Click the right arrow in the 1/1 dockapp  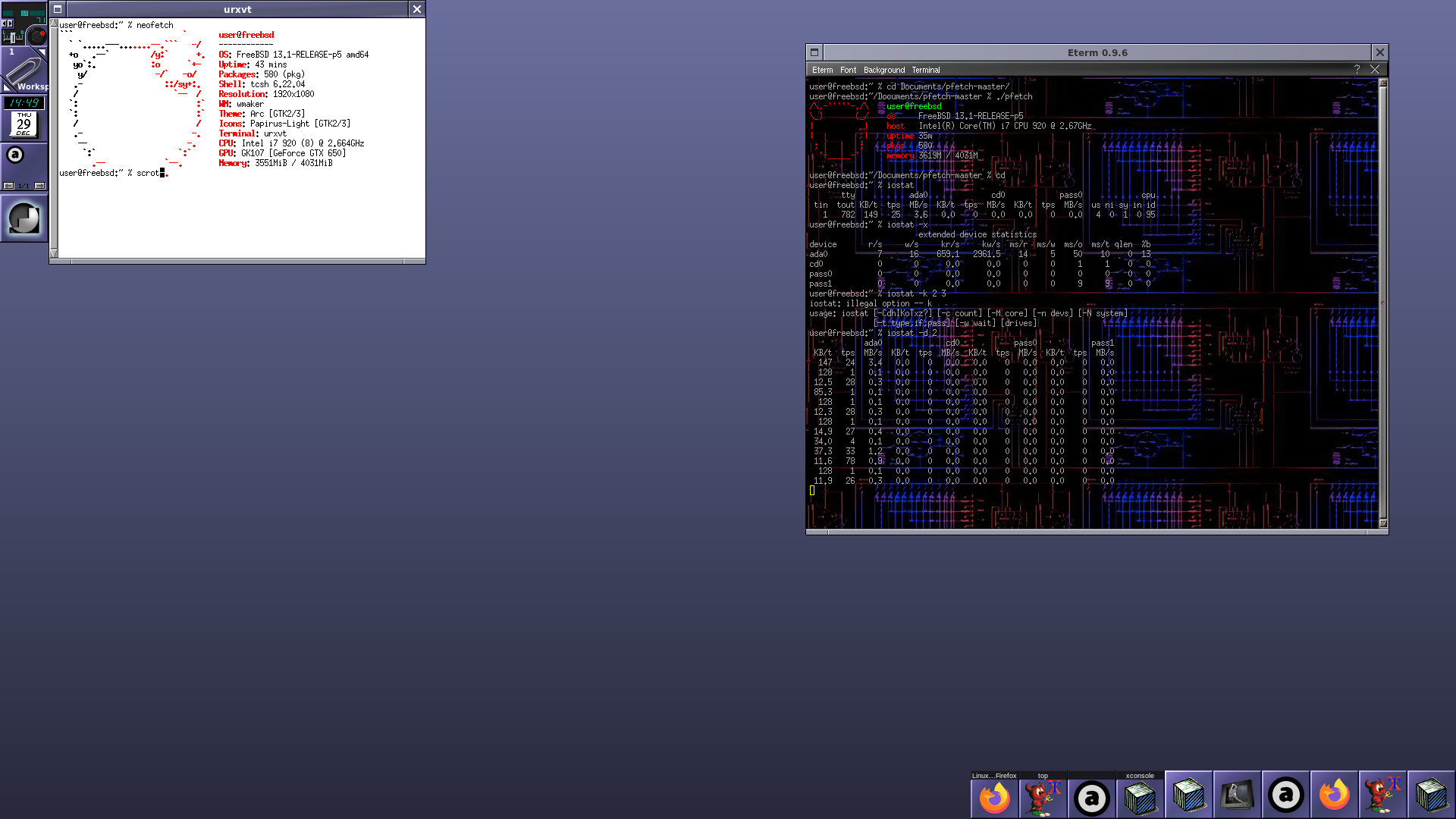coord(40,186)
